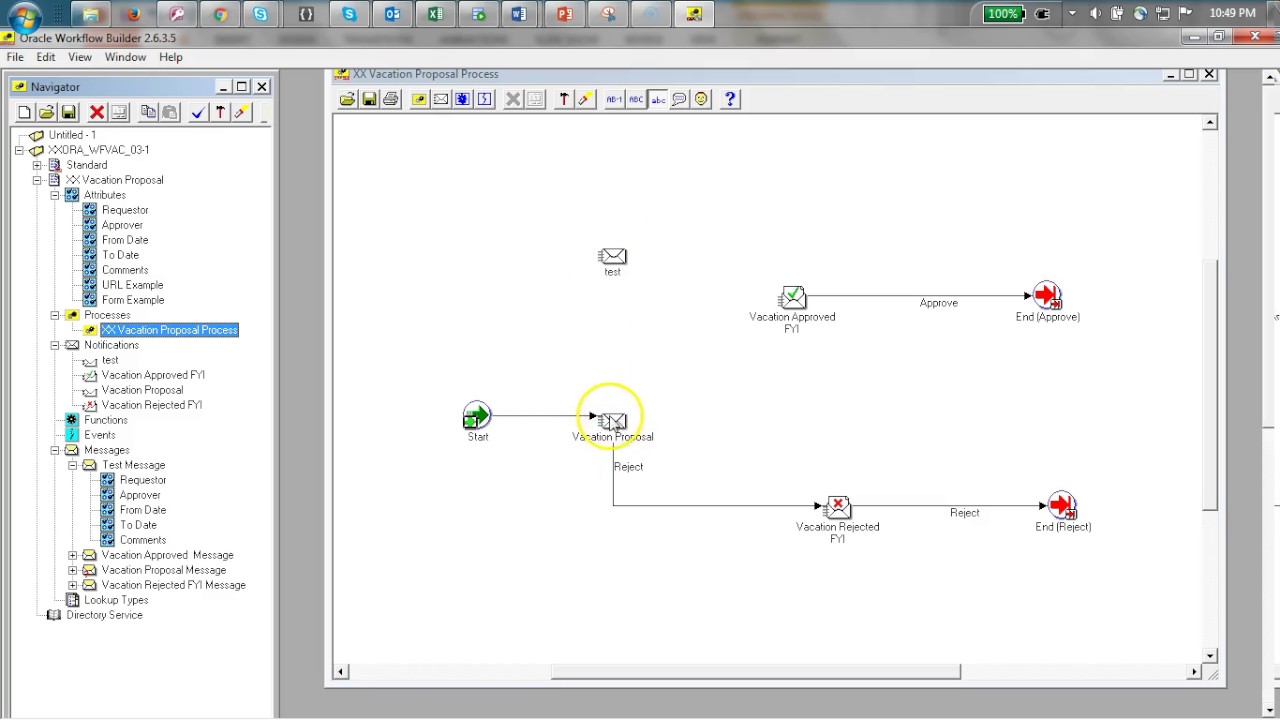Open Google Chrome from the taskbar
Image resolution: width=1280 pixels, height=720 pixels.
point(220,14)
